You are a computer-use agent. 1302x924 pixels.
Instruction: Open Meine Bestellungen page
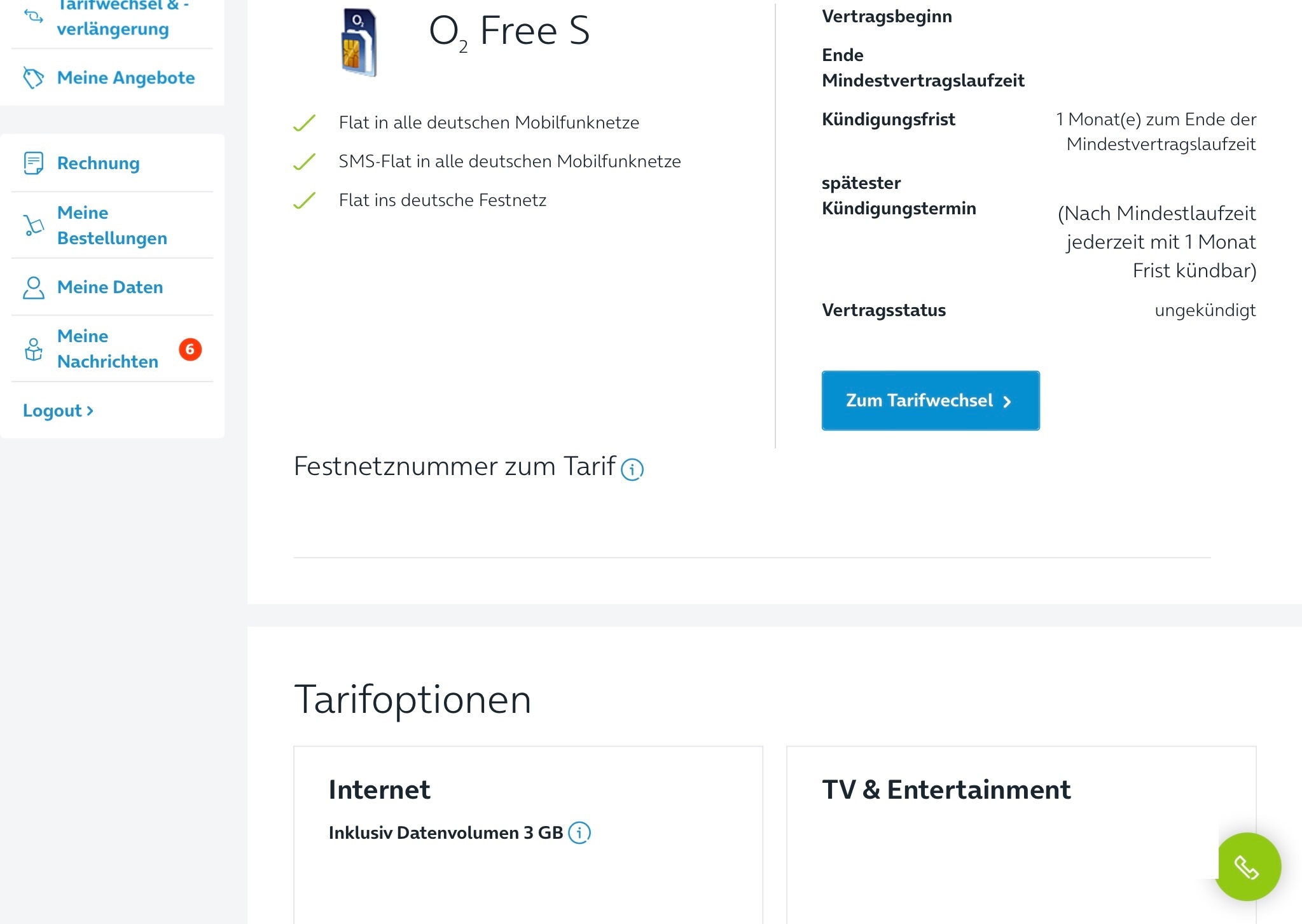[x=112, y=225]
